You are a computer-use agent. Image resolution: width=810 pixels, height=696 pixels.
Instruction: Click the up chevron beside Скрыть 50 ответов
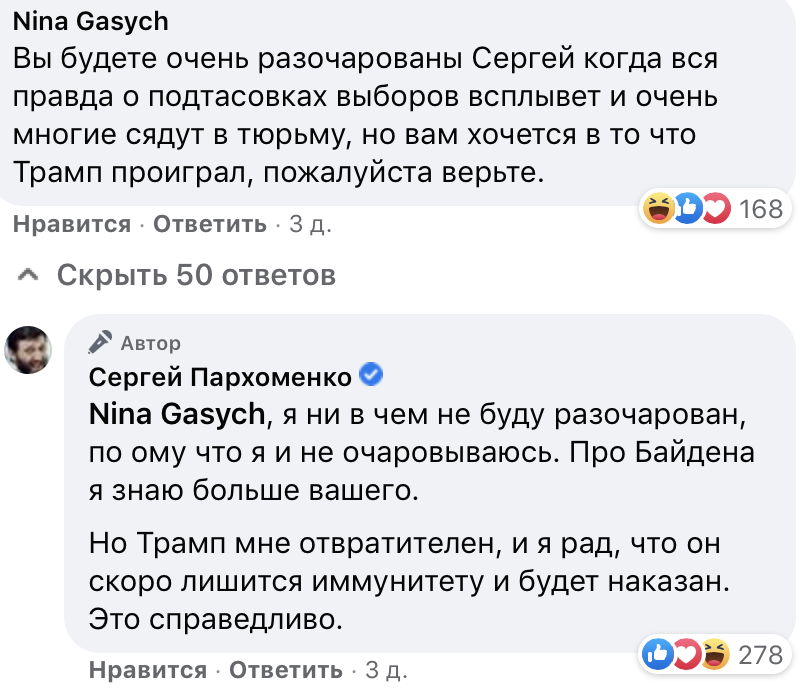[x=29, y=274]
